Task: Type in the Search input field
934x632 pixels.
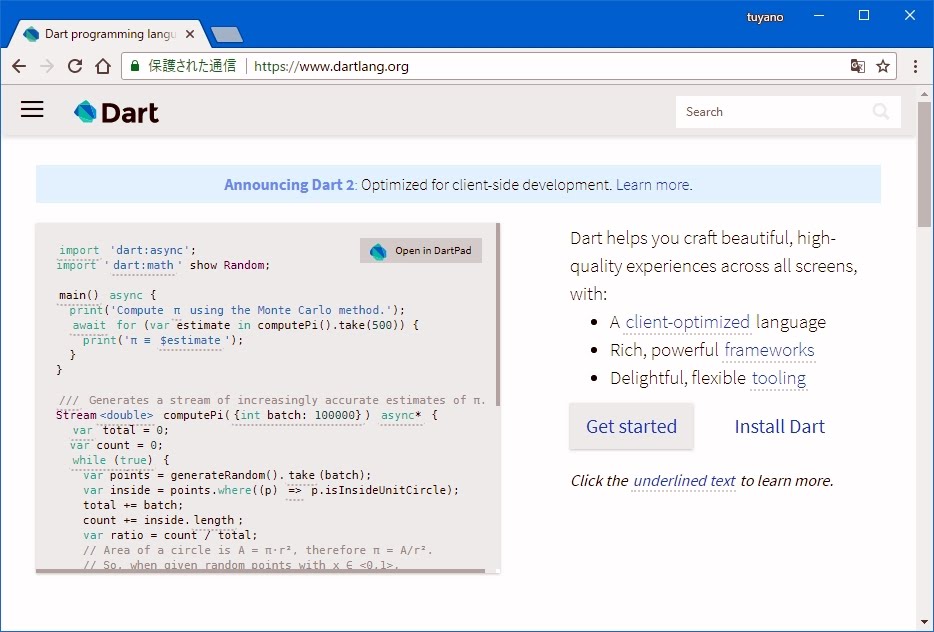Action: (770, 112)
